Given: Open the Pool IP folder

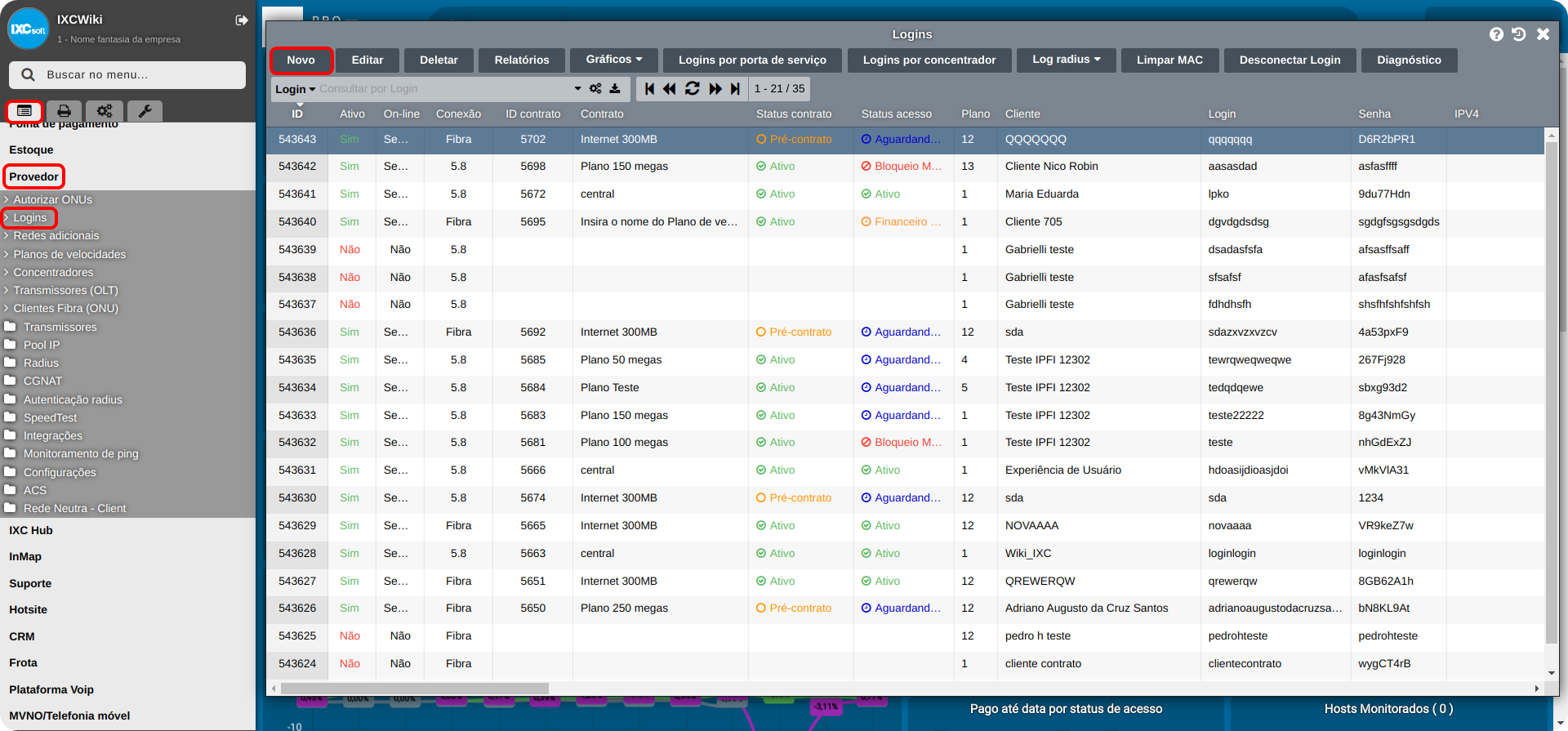Looking at the screenshot, I should pyautogui.click(x=41, y=345).
